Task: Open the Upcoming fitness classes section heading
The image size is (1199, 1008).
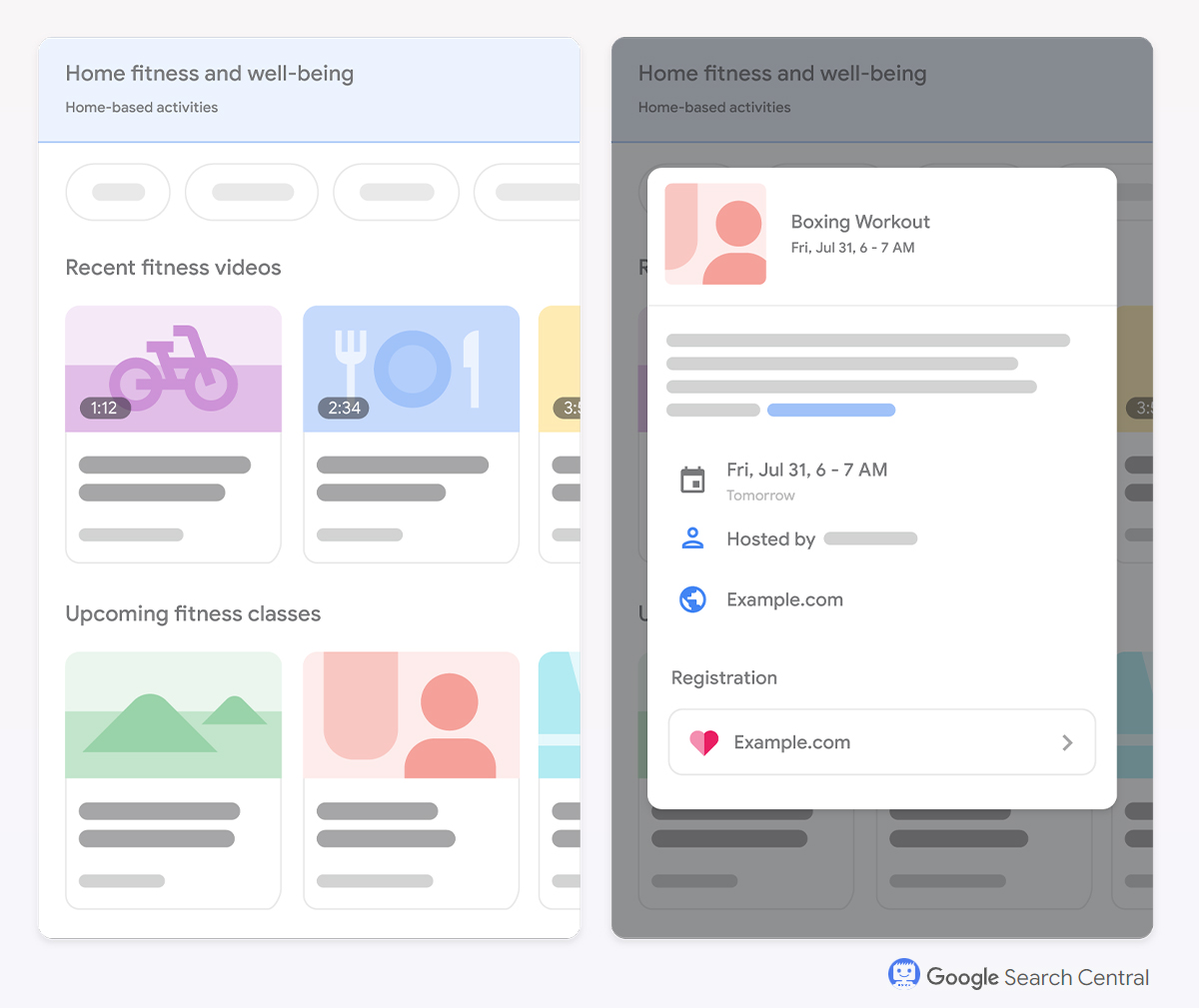Action: (x=193, y=613)
